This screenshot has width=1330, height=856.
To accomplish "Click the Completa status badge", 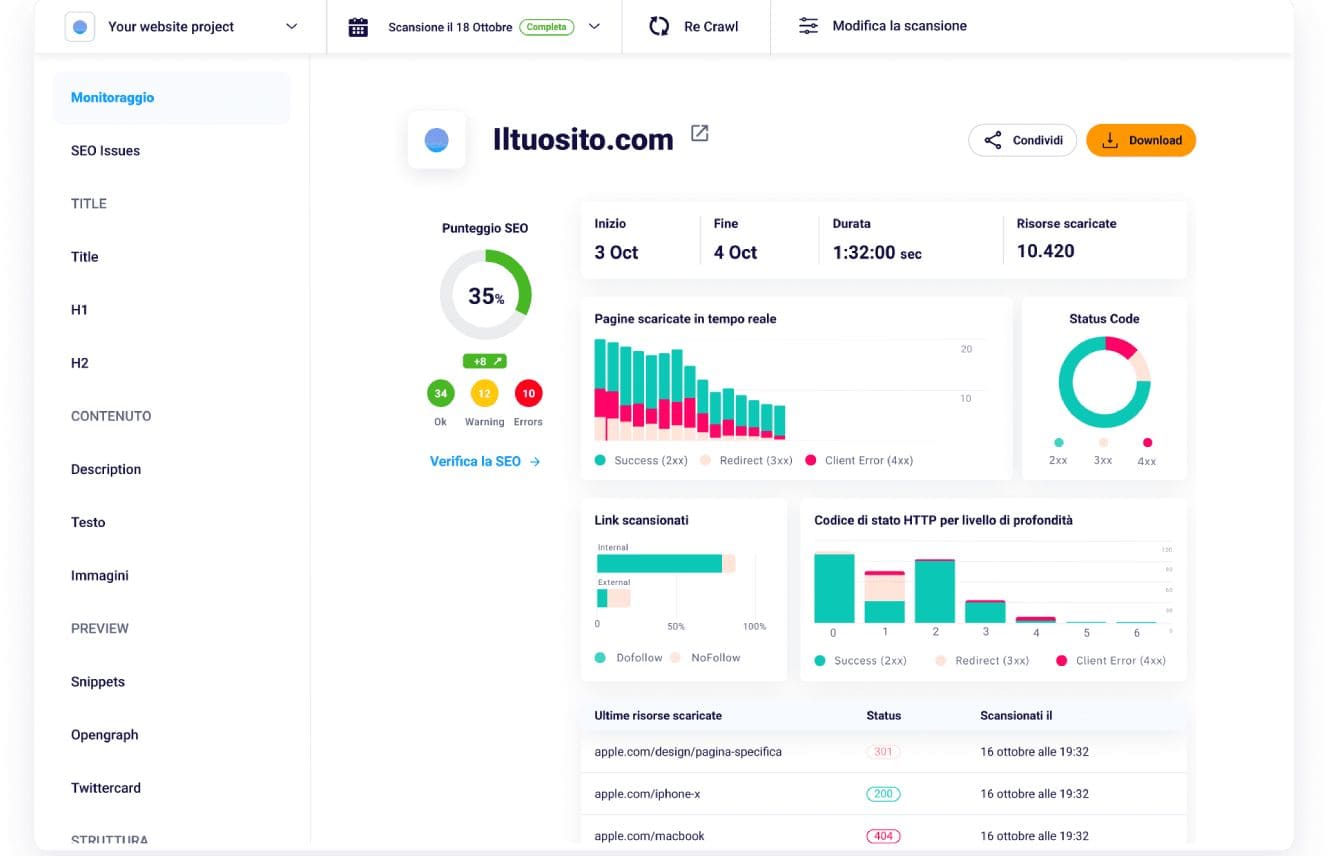I will click(x=546, y=27).
